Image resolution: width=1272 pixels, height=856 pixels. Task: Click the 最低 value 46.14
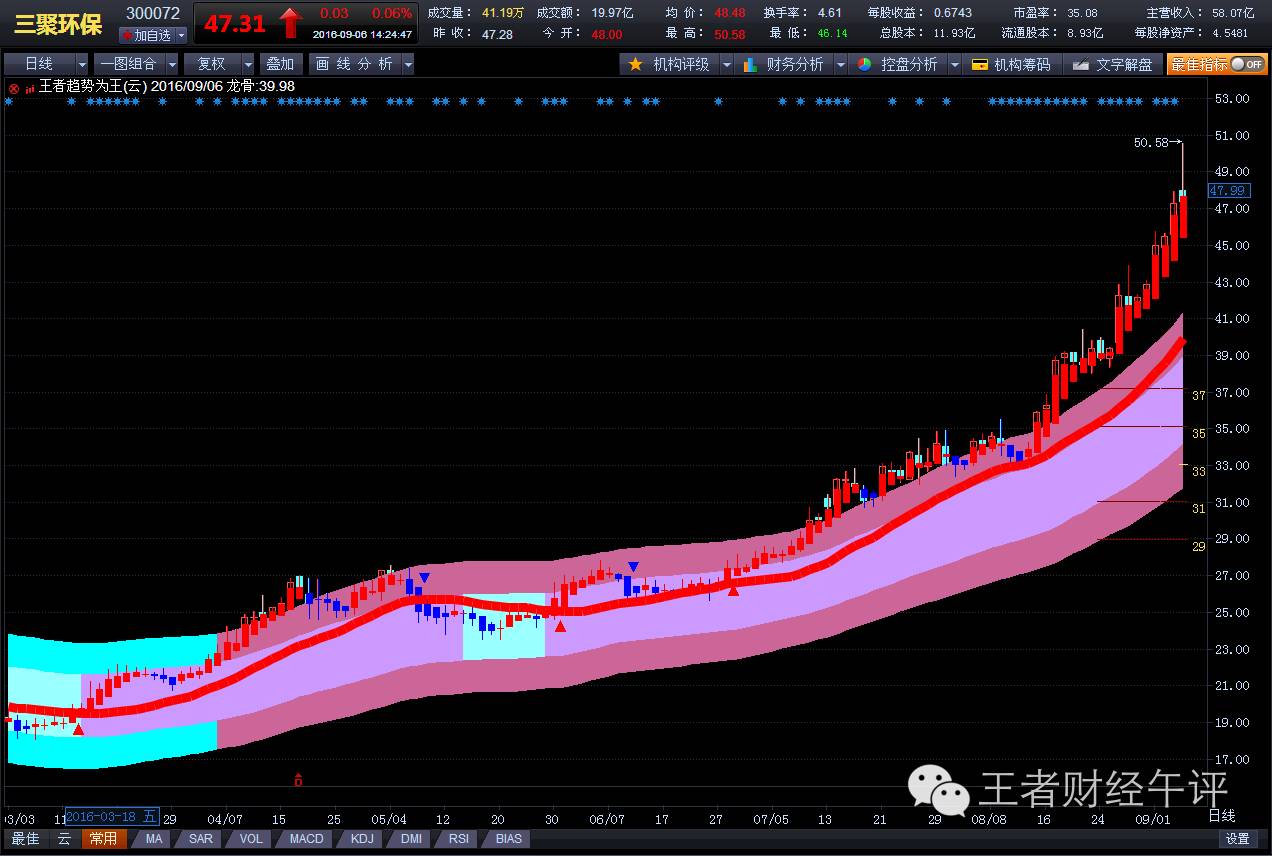pos(832,34)
